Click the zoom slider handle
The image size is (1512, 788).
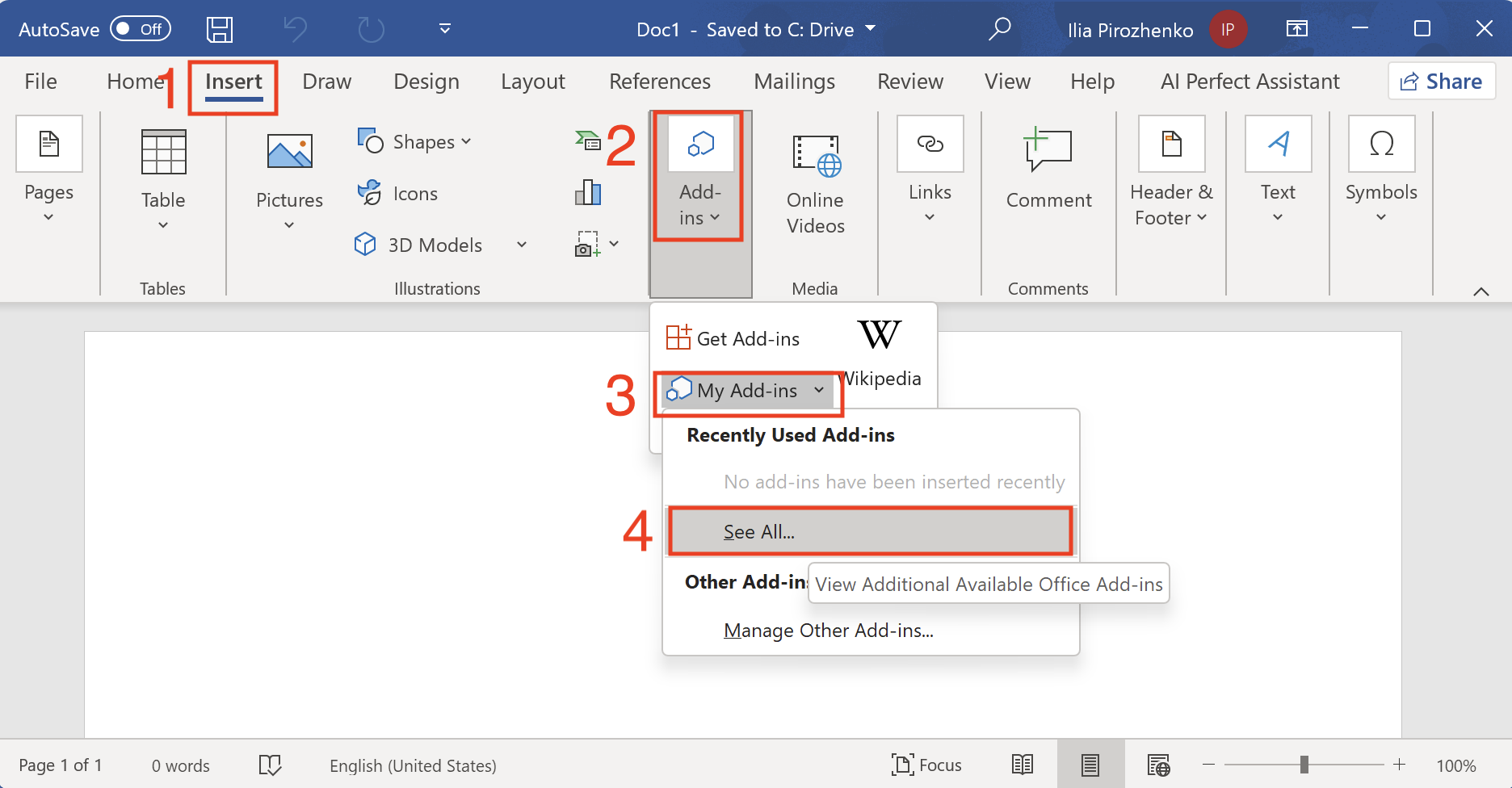(x=1304, y=765)
